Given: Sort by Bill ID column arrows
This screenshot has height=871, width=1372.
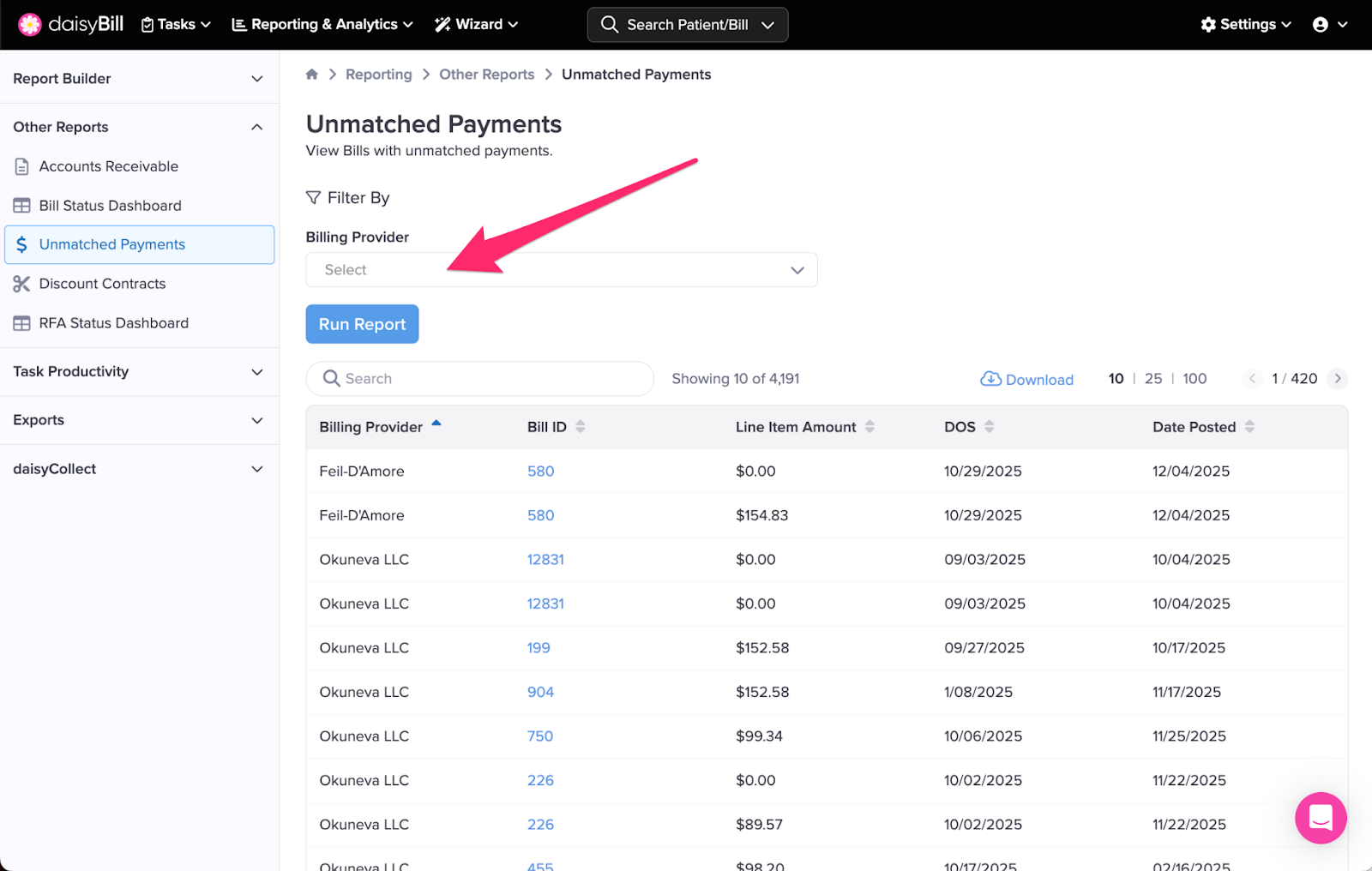Looking at the screenshot, I should coord(581,427).
